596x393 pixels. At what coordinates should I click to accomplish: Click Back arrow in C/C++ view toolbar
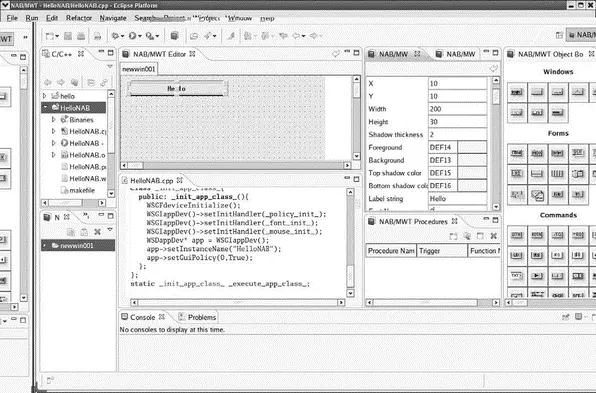tap(48, 82)
